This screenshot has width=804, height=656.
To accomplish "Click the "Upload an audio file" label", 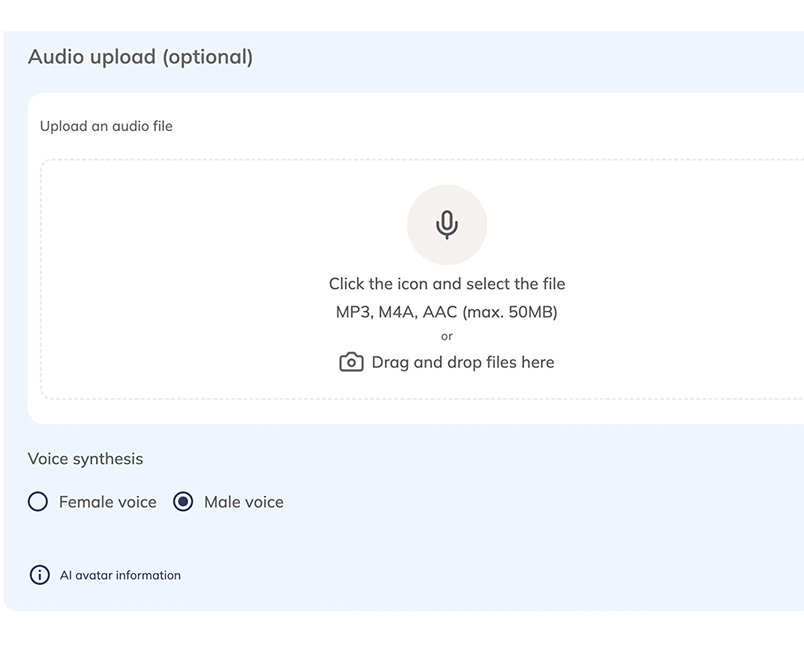I will pyautogui.click(x=106, y=126).
